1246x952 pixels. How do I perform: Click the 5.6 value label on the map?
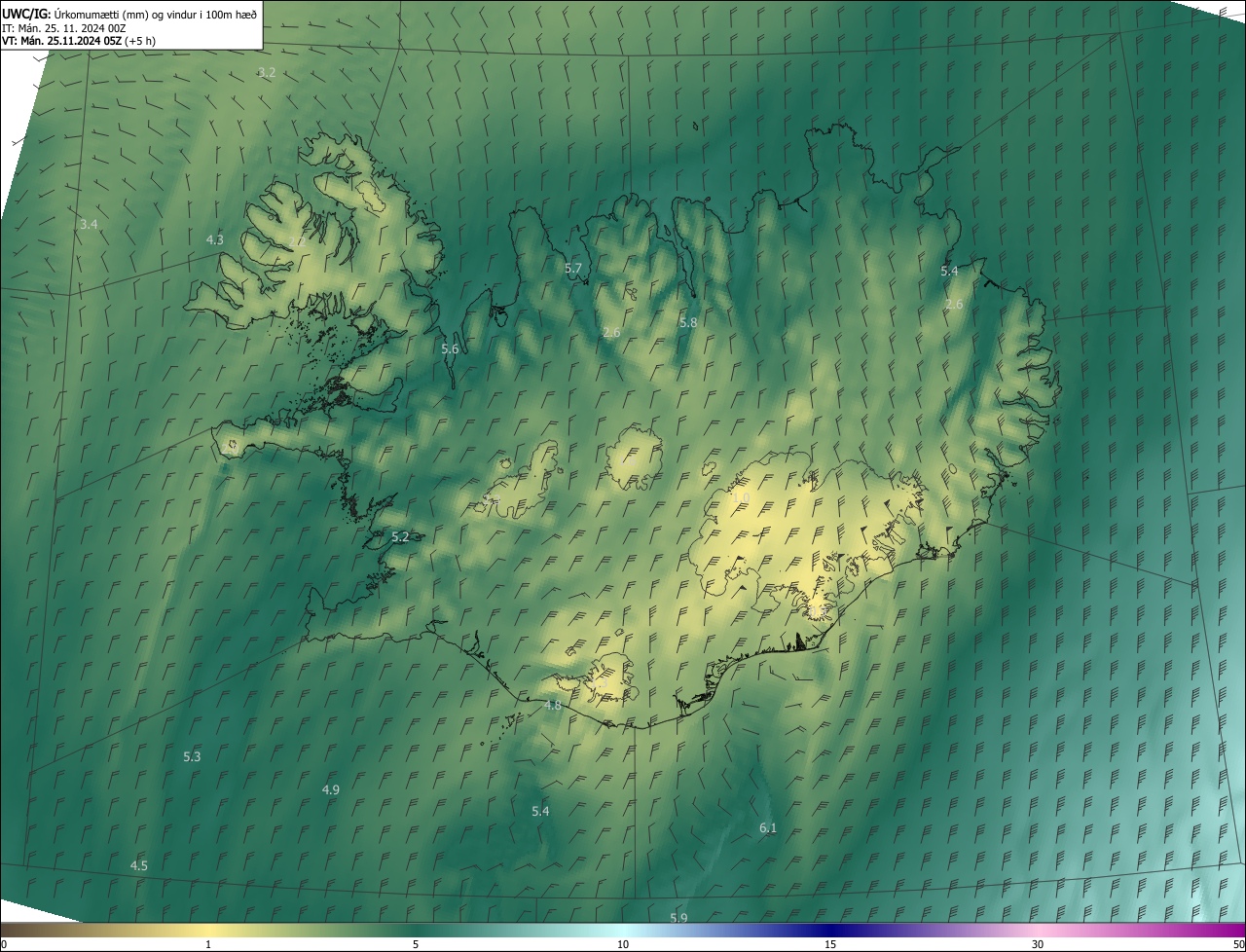[x=450, y=348]
